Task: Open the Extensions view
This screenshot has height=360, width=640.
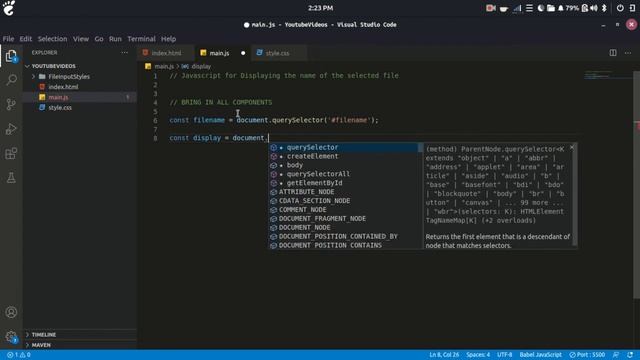Action: point(11,153)
